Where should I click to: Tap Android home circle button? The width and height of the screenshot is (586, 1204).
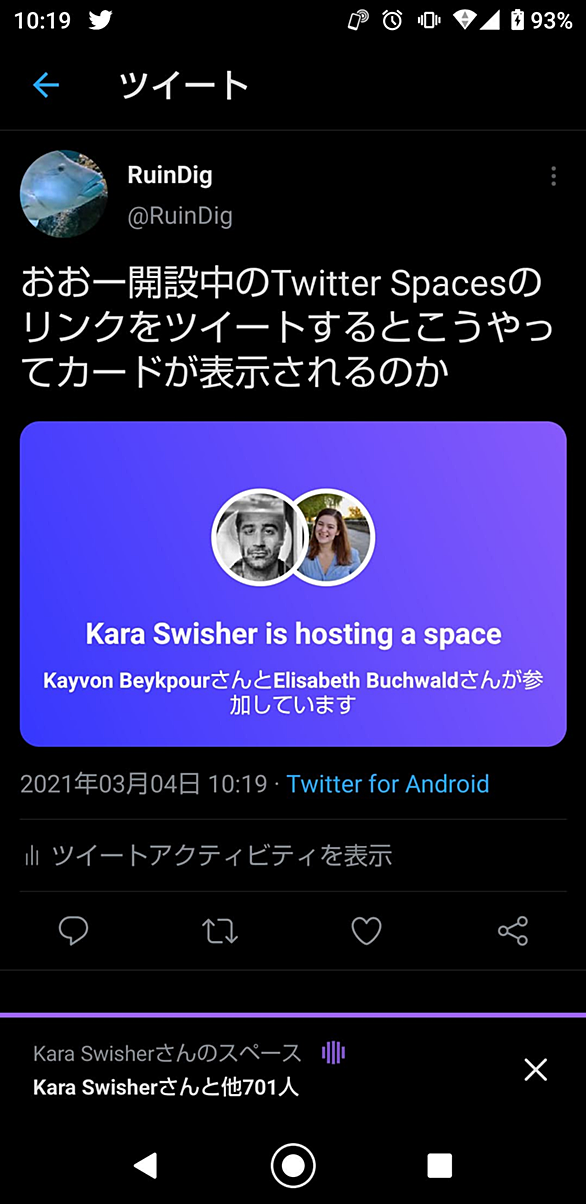[293, 1165]
